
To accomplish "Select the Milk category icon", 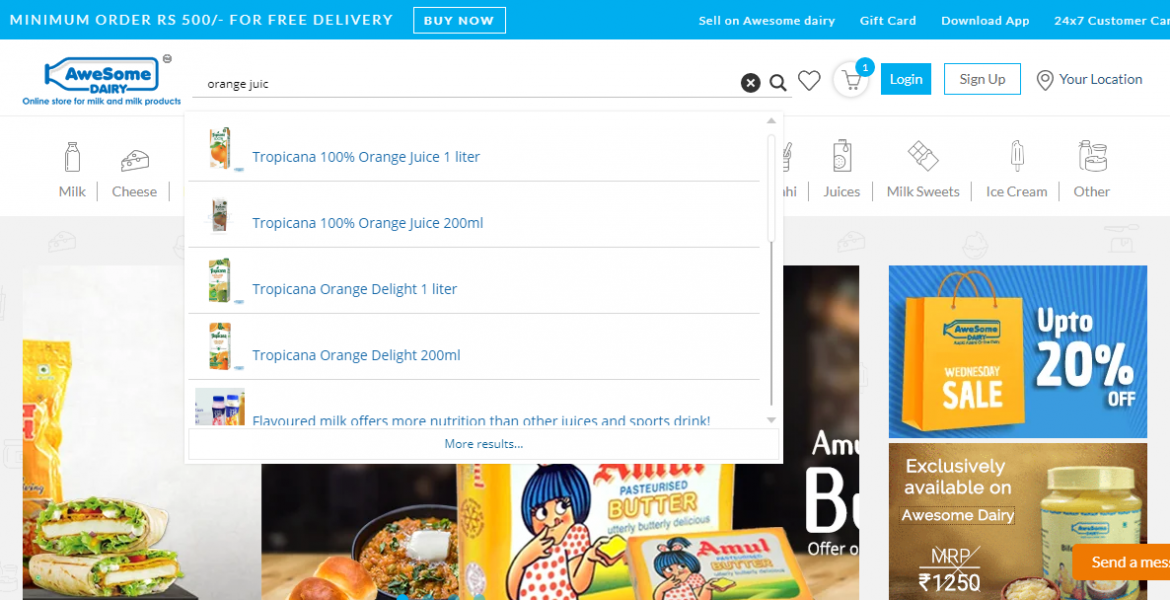I will [72, 157].
